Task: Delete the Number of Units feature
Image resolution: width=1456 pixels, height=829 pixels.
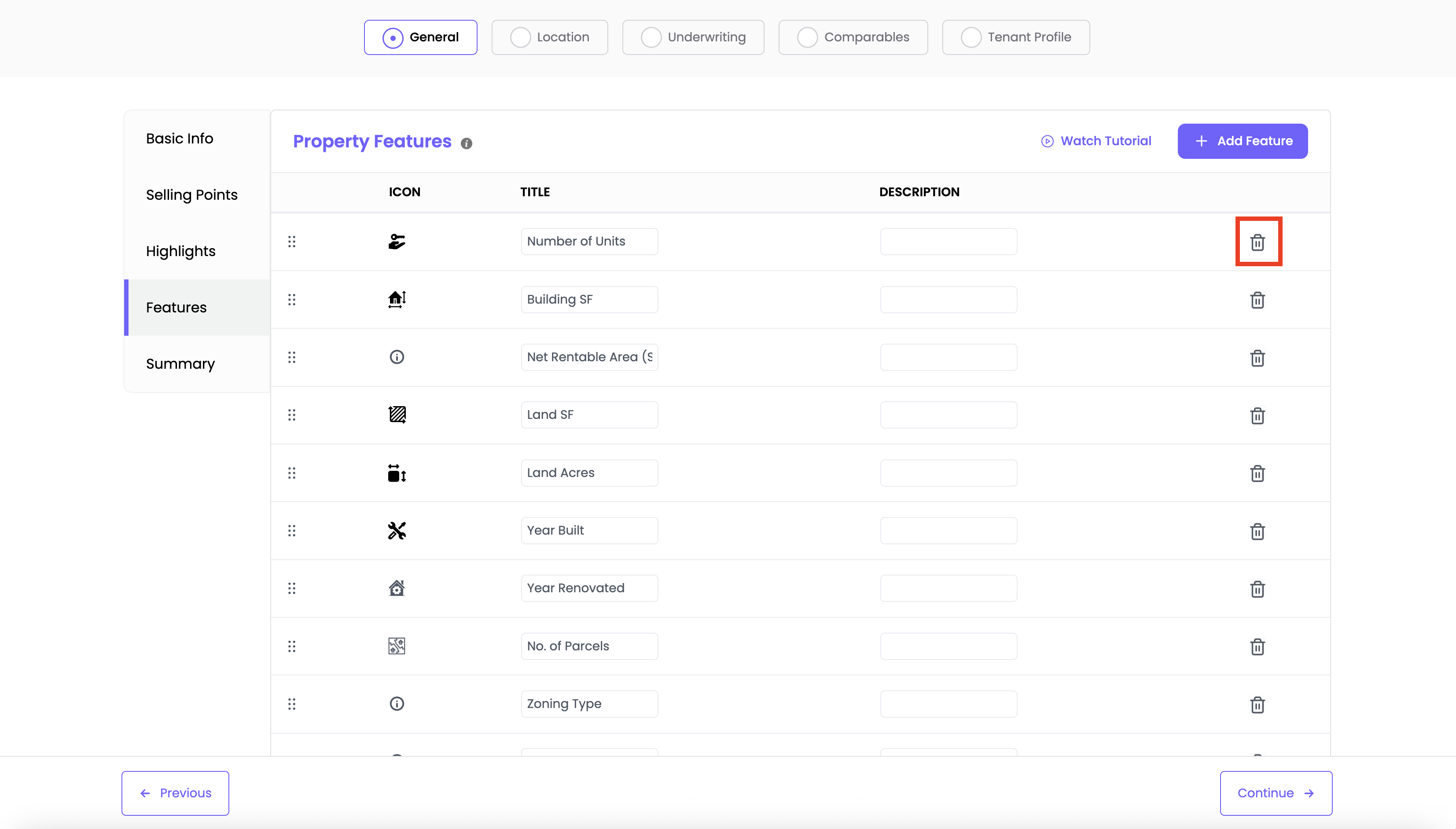Action: coord(1257,242)
